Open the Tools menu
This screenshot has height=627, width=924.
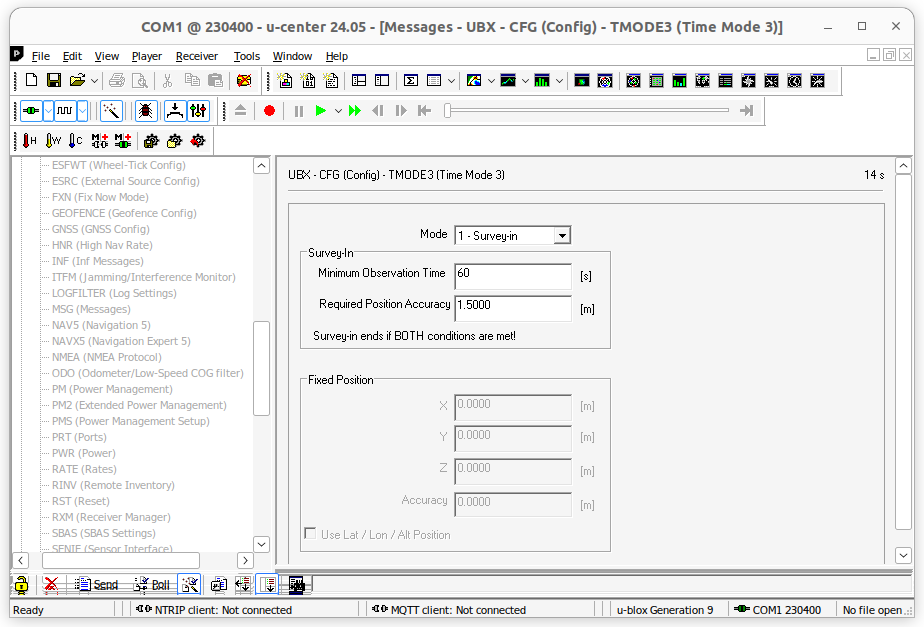(x=246, y=56)
